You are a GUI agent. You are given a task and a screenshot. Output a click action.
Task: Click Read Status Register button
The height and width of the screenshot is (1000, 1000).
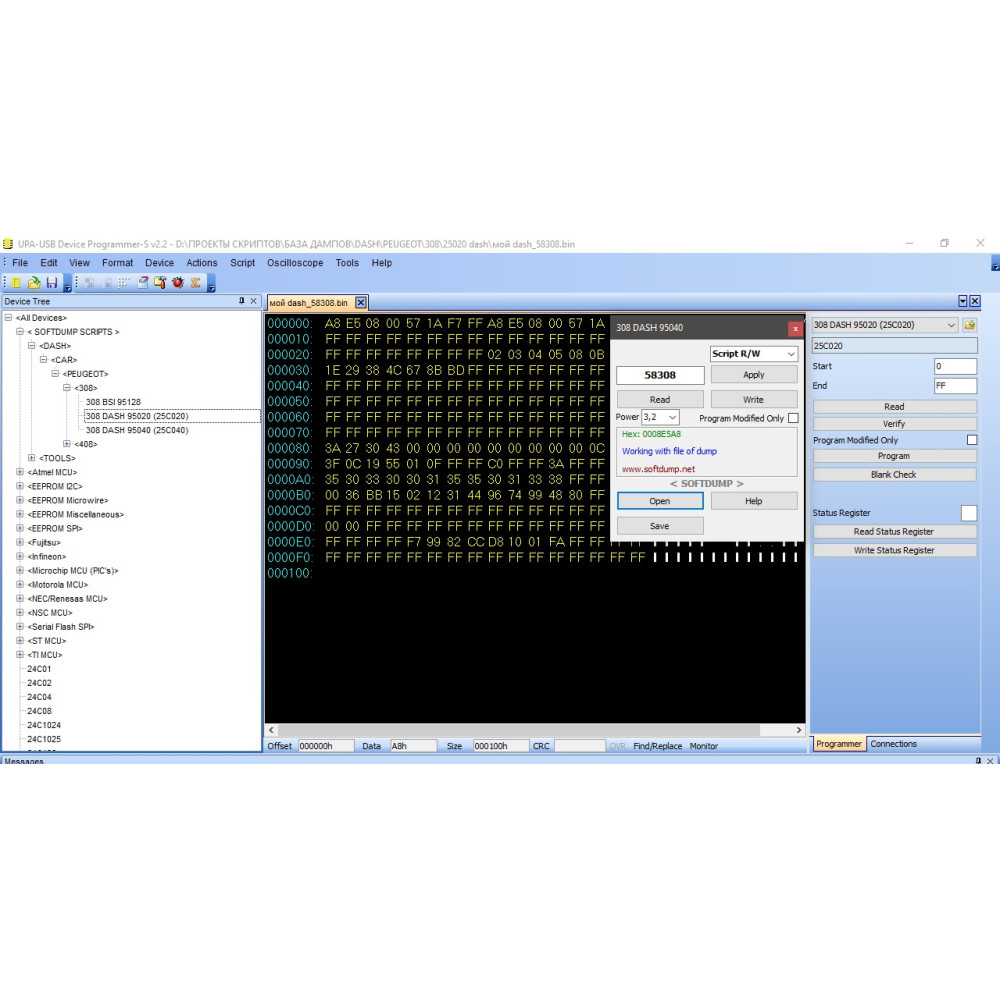(894, 532)
